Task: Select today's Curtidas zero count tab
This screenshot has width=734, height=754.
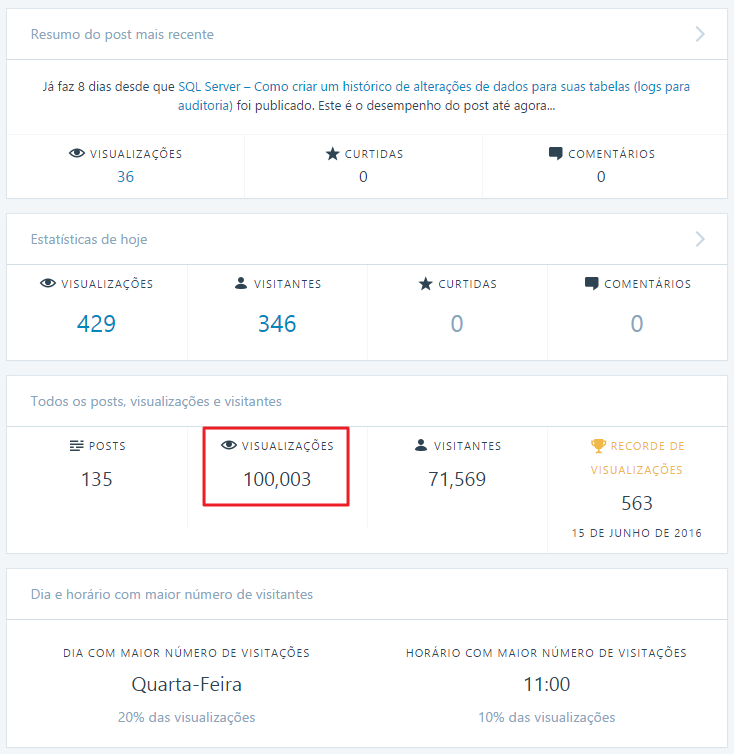Action: pos(457,313)
